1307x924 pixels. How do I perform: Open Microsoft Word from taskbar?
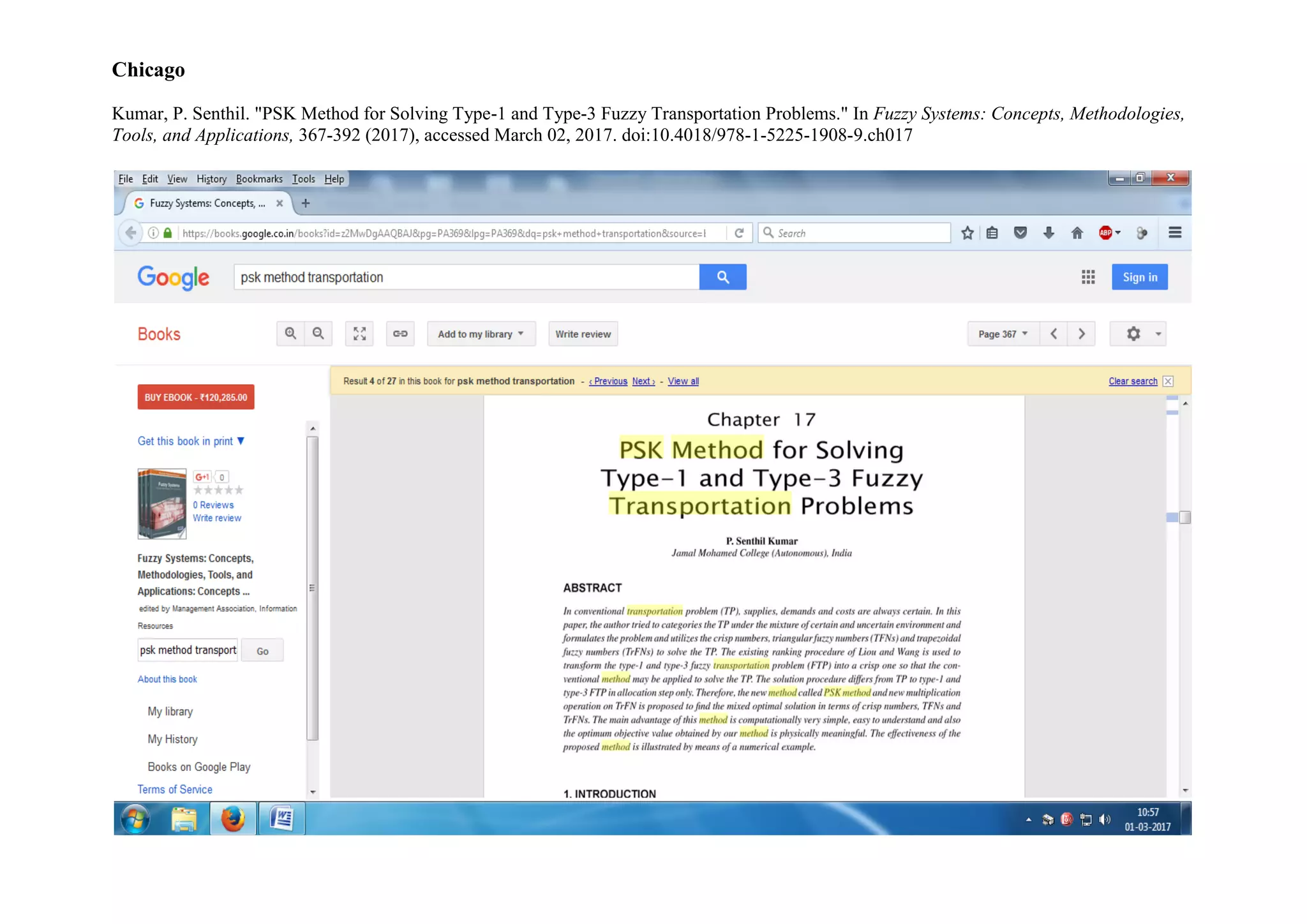point(281,819)
